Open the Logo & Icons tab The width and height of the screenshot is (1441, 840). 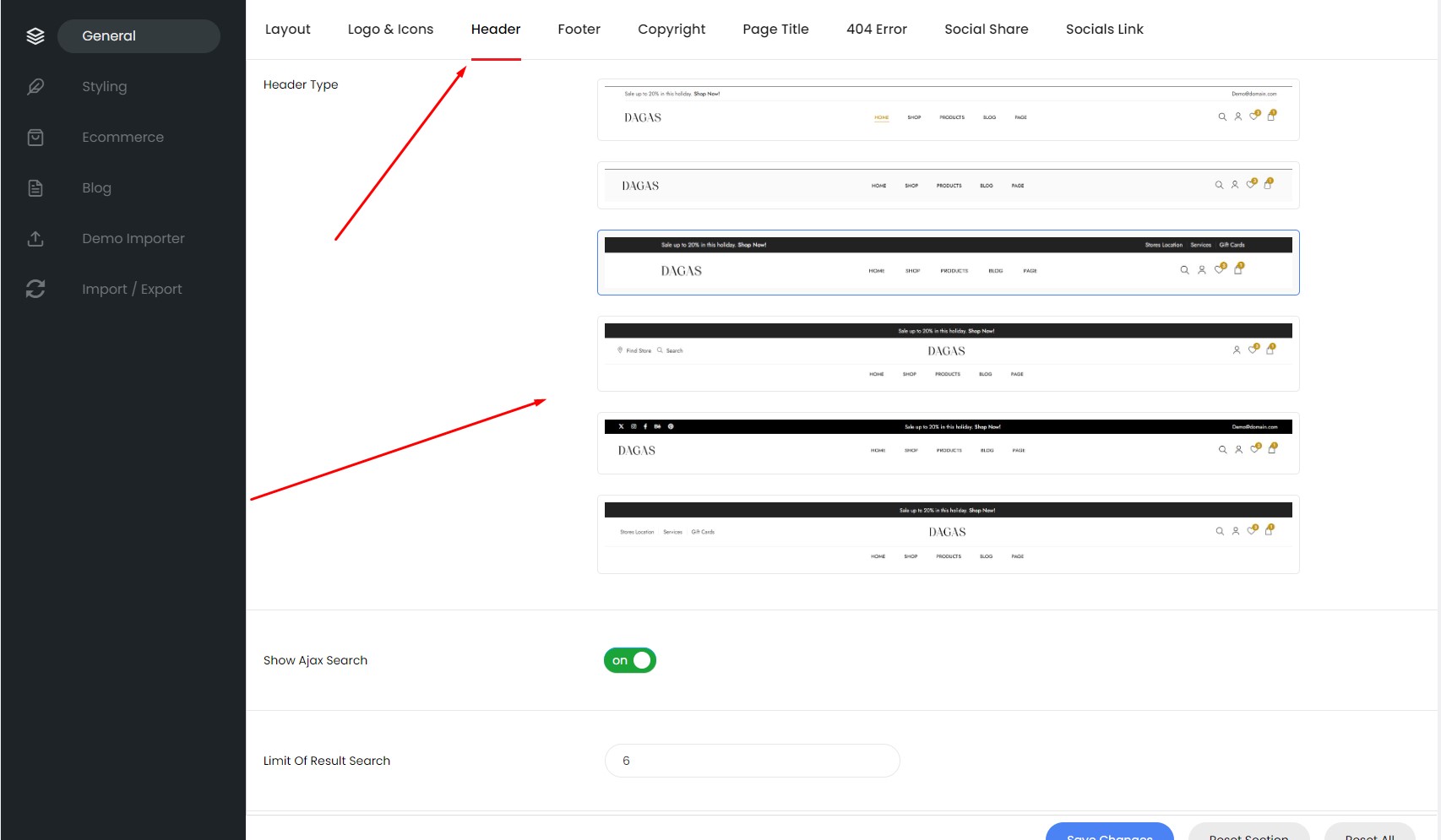coord(390,30)
